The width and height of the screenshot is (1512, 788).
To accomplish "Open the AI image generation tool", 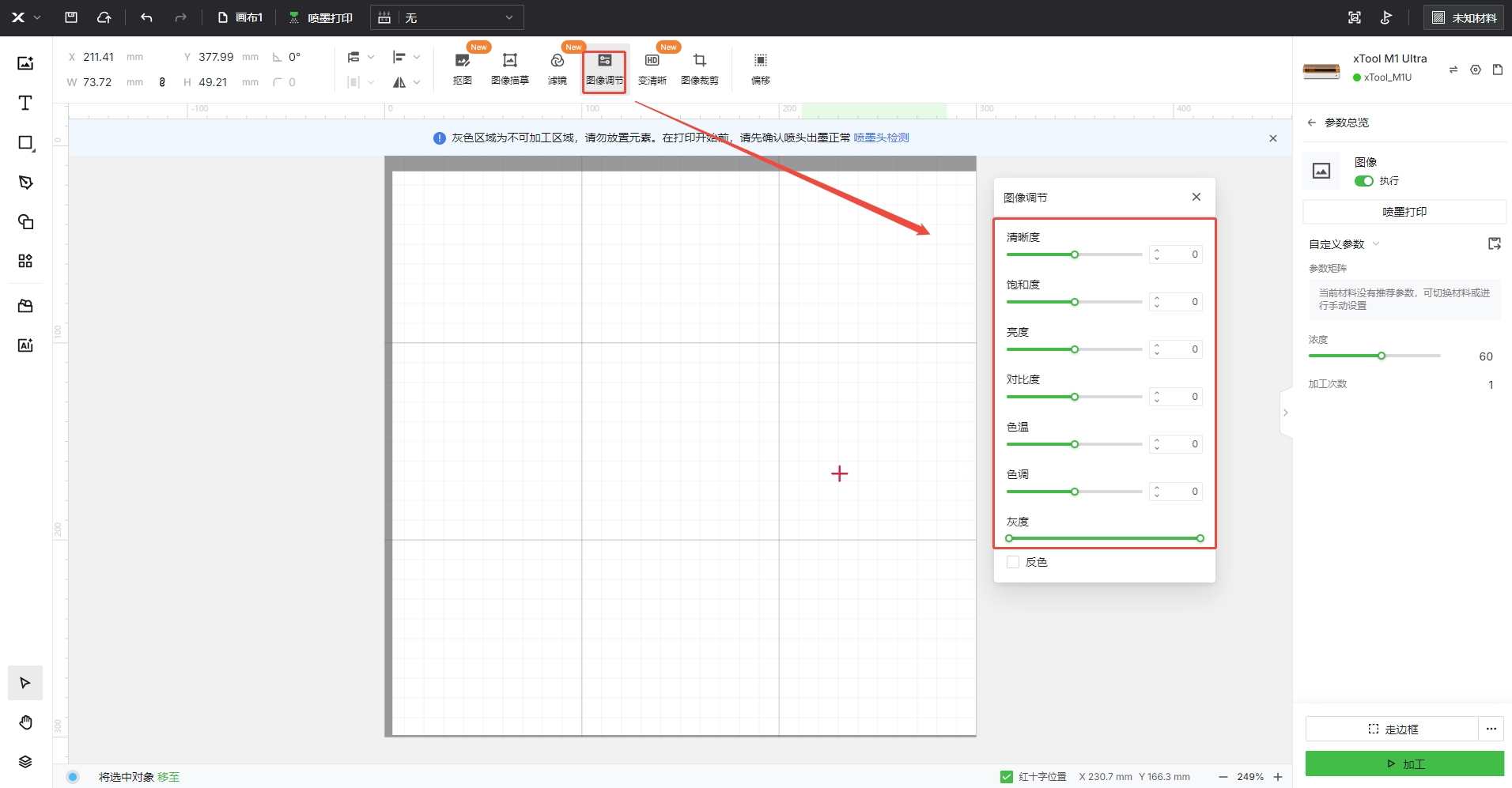I will tap(25, 345).
